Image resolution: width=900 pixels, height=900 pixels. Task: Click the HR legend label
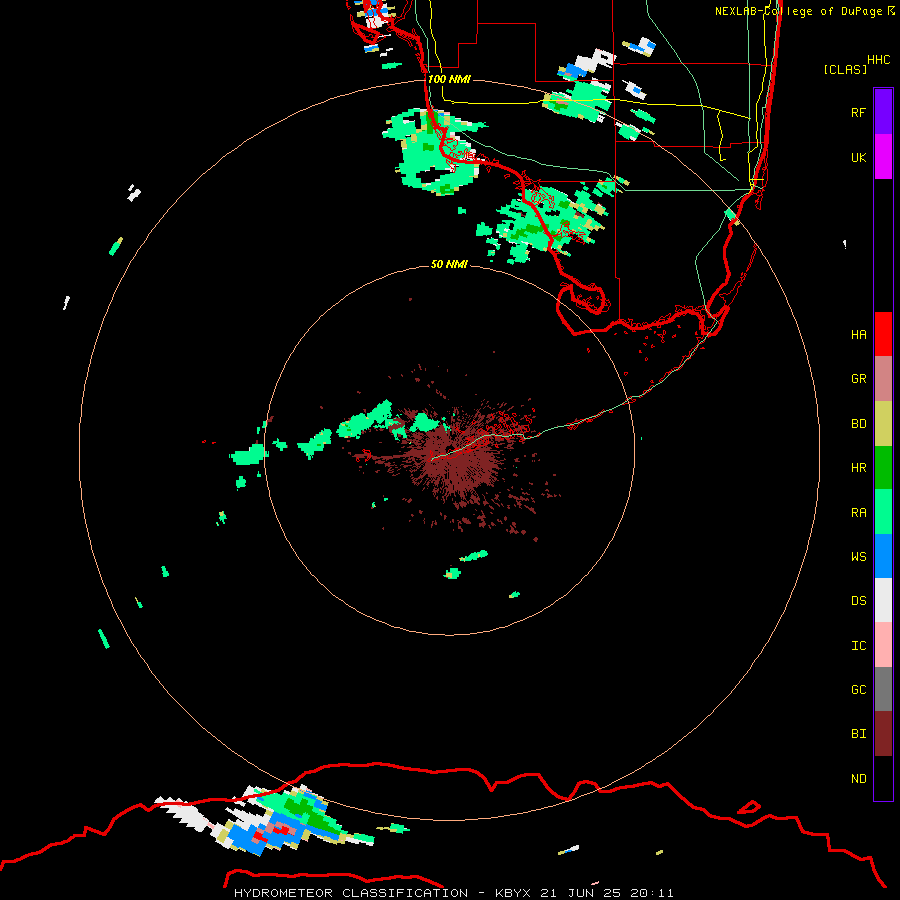pos(858,468)
